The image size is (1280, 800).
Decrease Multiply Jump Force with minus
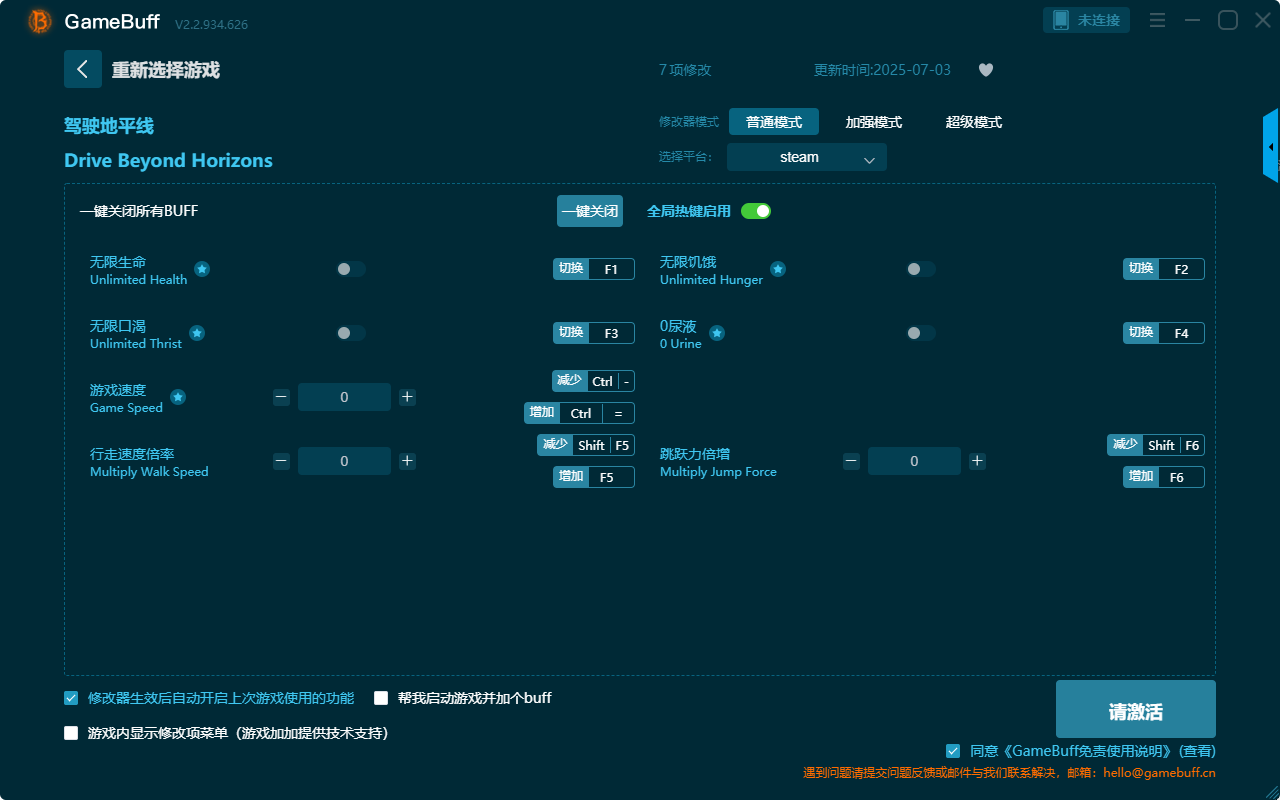pos(851,461)
